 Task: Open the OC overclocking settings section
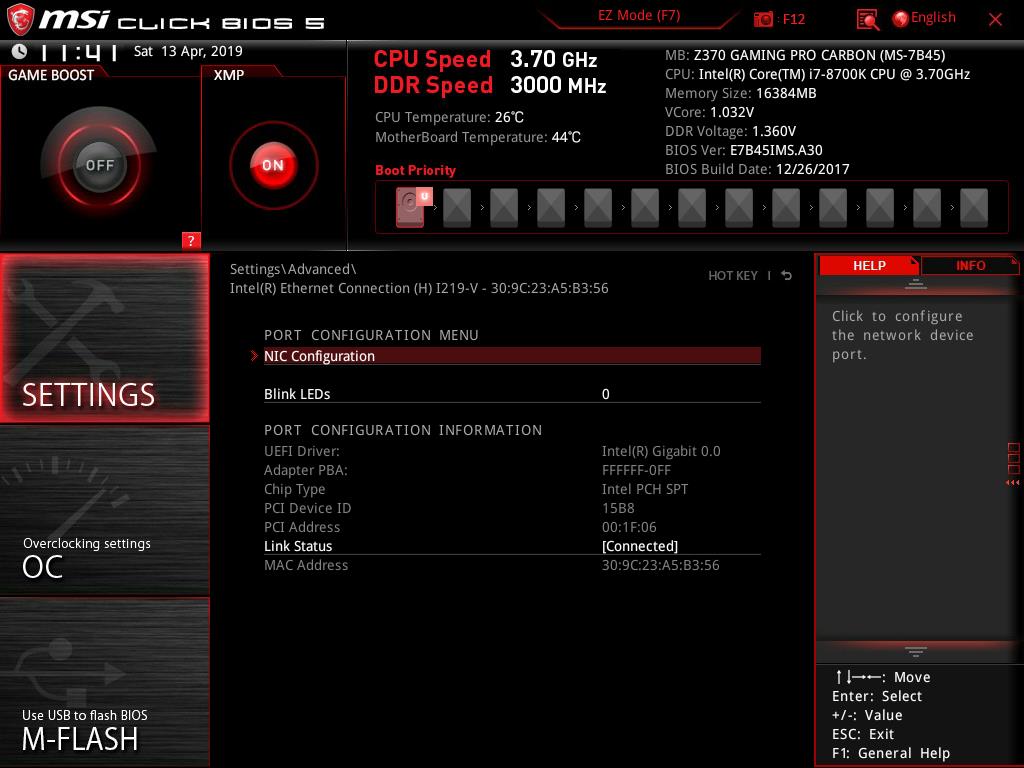pyautogui.click(x=104, y=511)
